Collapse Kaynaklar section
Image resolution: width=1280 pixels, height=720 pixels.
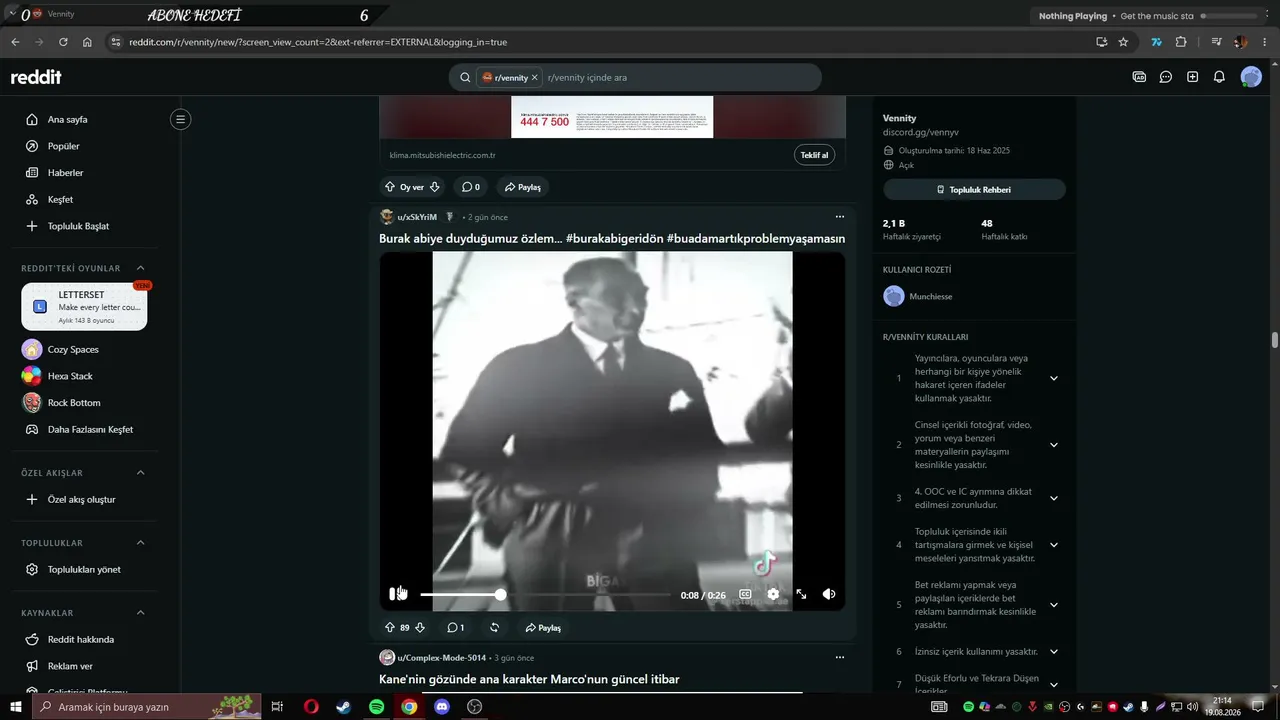click(x=140, y=612)
